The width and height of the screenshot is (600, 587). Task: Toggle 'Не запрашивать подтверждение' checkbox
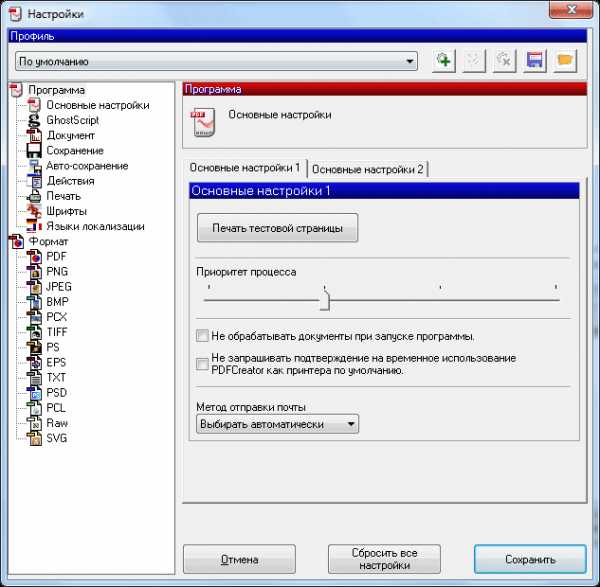coord(202,364)
